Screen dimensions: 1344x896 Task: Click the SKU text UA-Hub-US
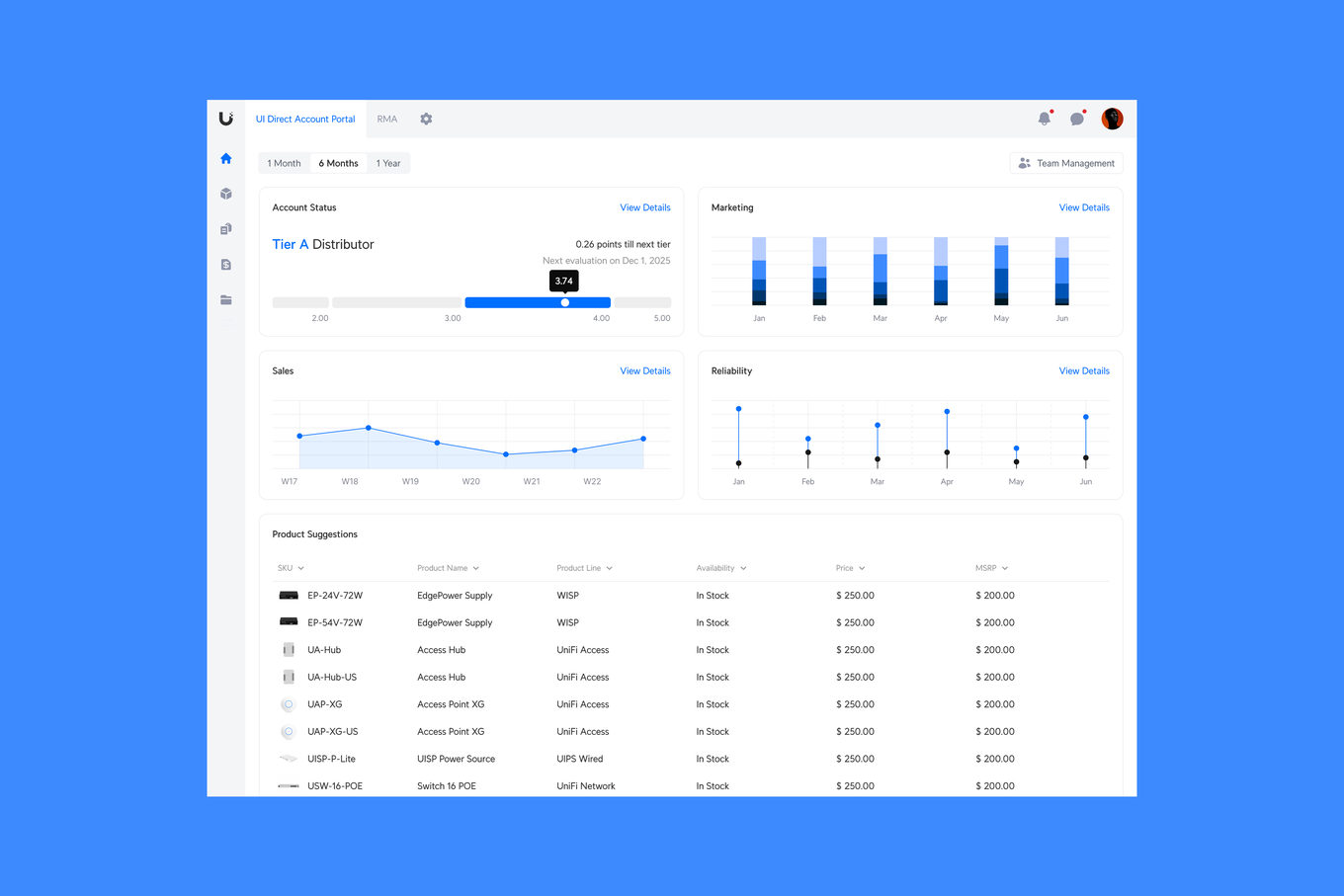point(332,677)
